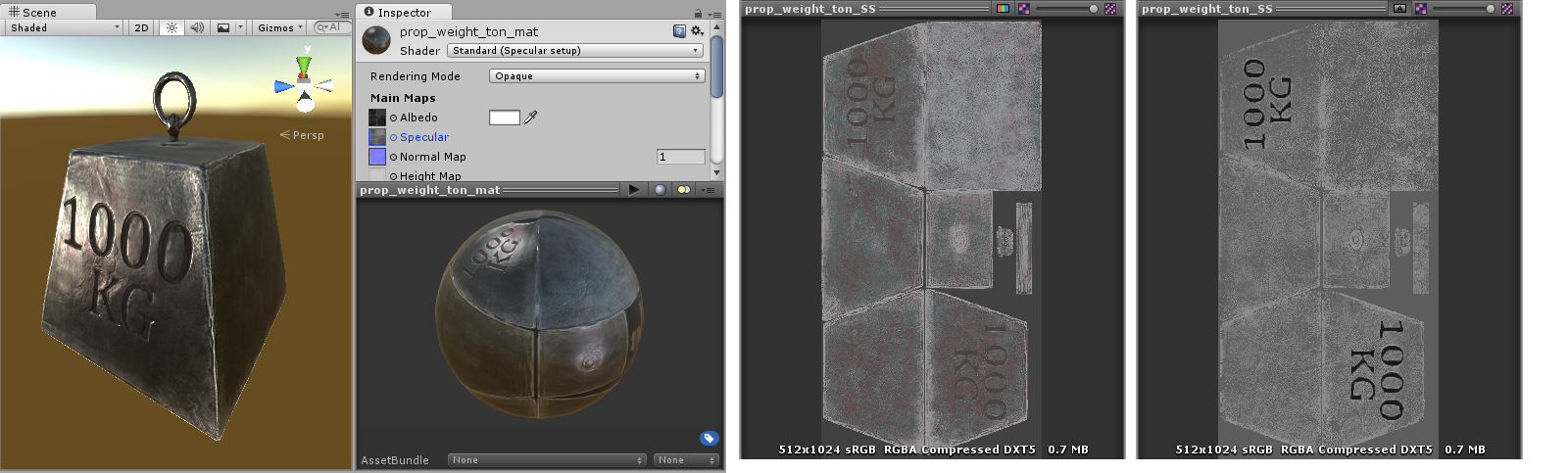Image resolution: width=1568 pixels, height=473 pixels.
Task: Click the blue asset label tag icon
Action: pos(709,438)
